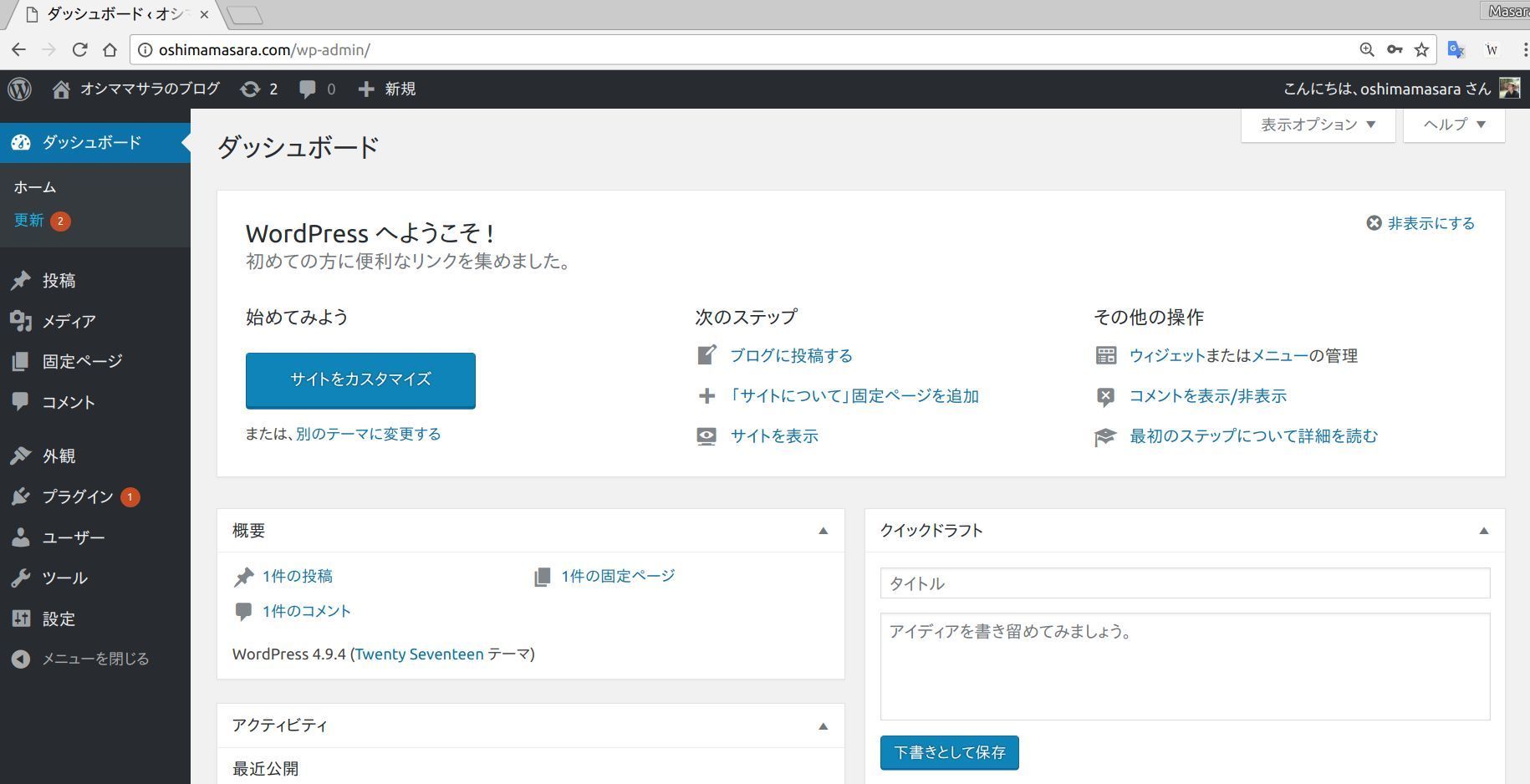
Task: Open 外観 menu in sidebar
Action: pyautogui.click(x=95, y=456)
